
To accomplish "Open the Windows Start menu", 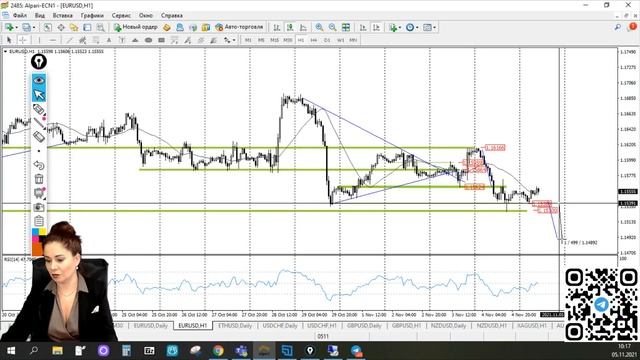I will pyautogui.click(x=11, y=351).
